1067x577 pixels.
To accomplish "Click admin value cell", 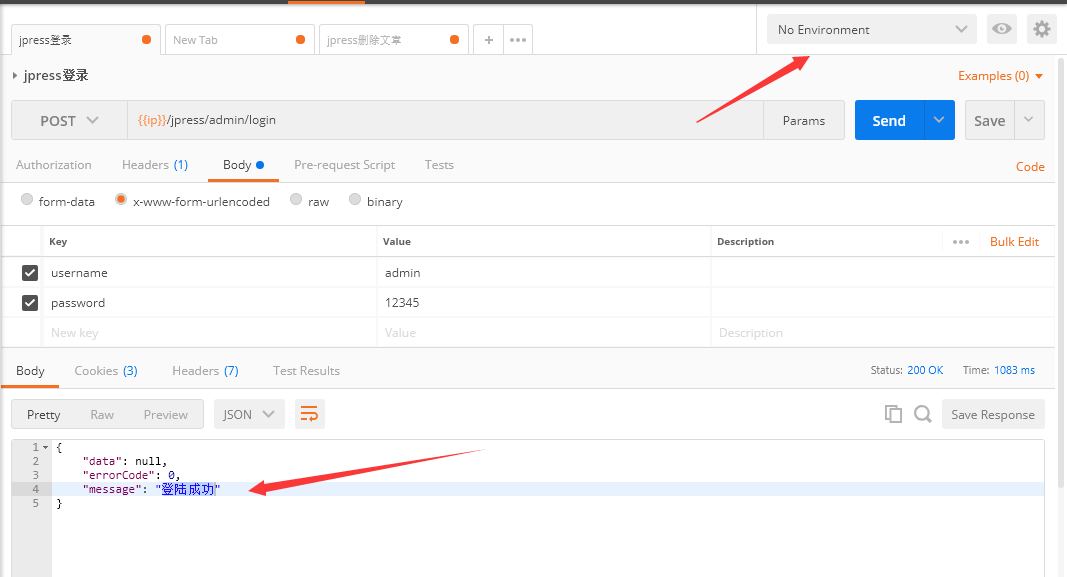I will [544, 273].
